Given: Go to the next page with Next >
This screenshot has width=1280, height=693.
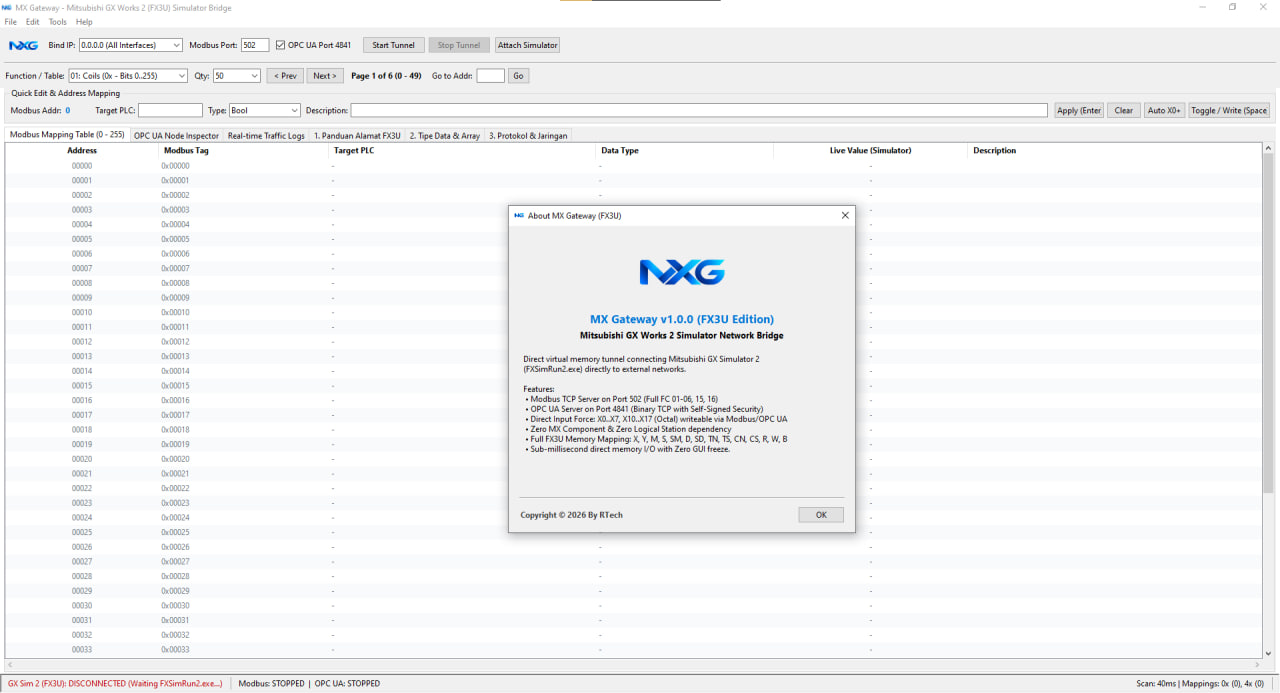Looking at the screenshot, I should coord(324,76).
